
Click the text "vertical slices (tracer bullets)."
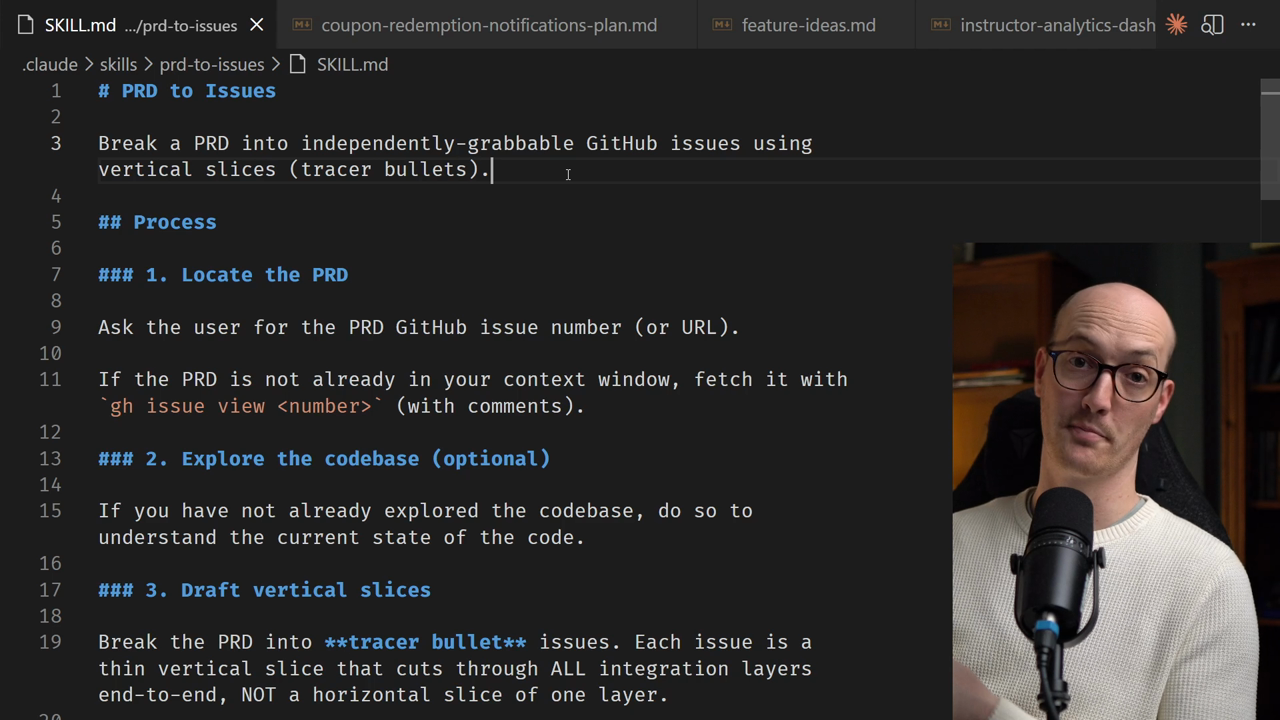294,169
